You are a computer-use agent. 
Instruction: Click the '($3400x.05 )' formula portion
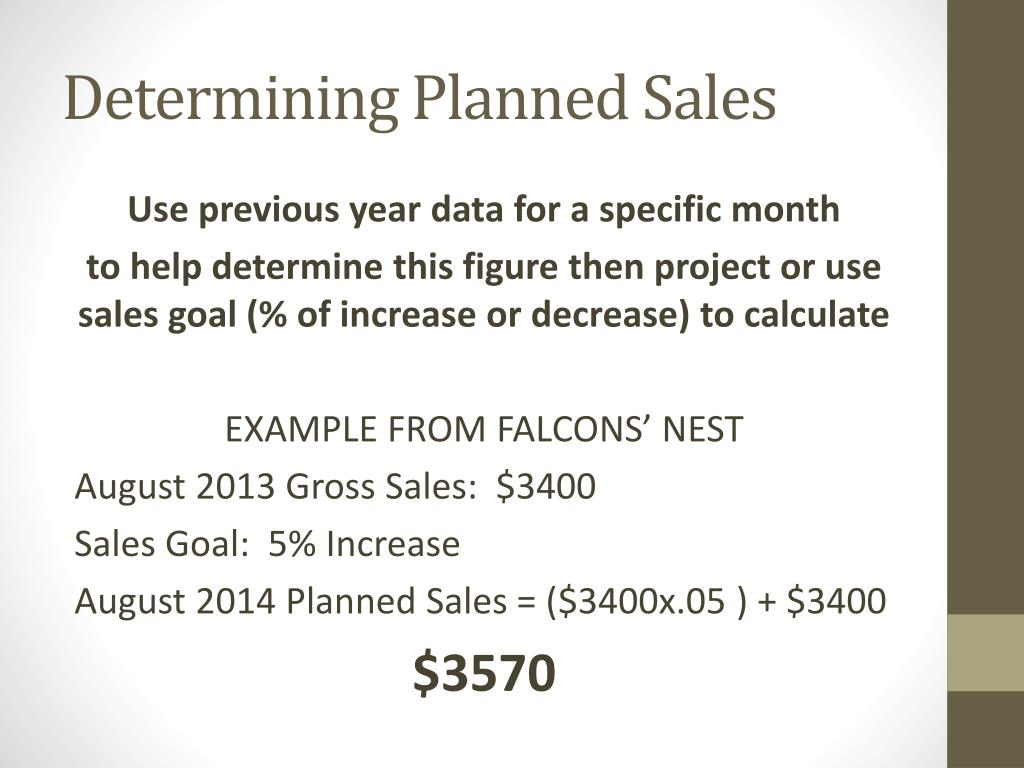coord(644,601)
